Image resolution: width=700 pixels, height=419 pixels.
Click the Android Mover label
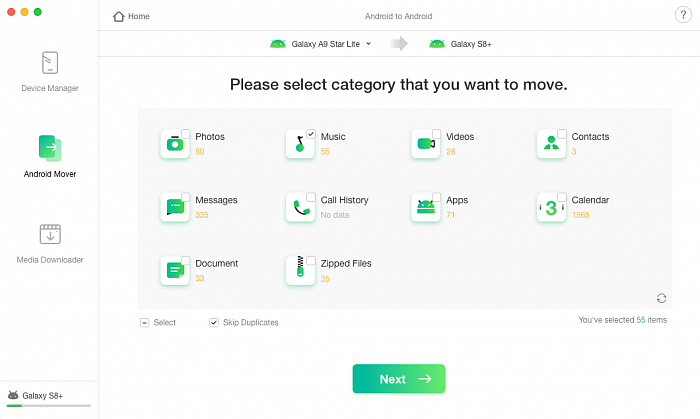[50, 174]
